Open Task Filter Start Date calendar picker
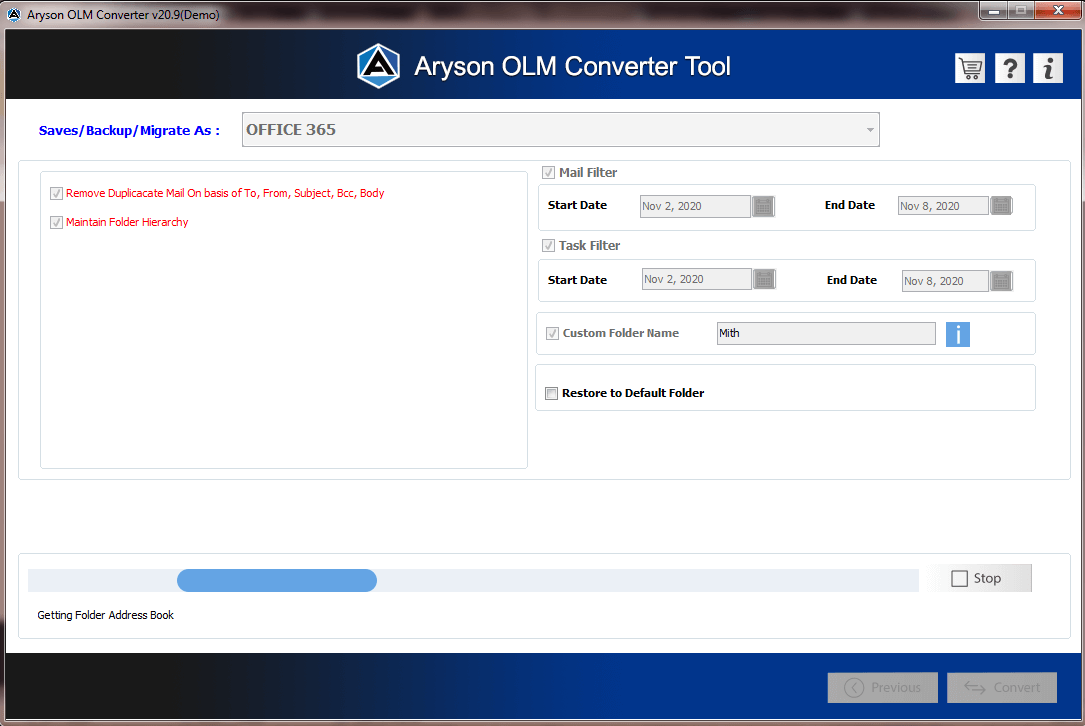 tap(764, 279)
